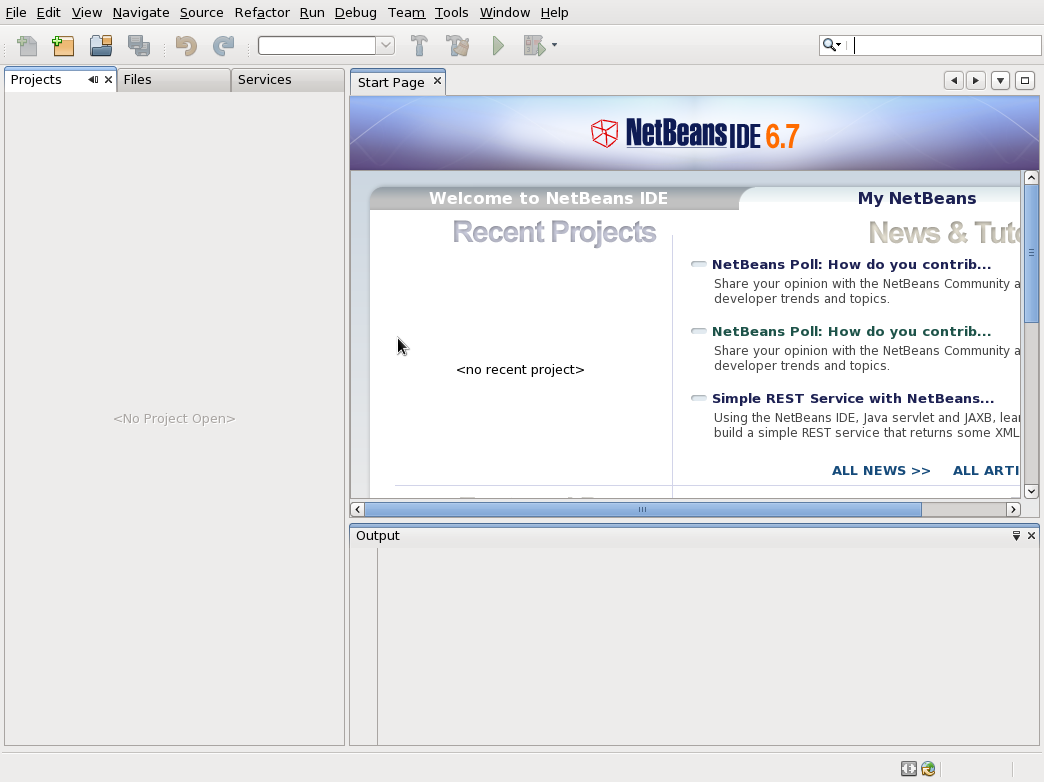Viewport: 1044px width, 782px height.
Task: Open the Refactor menu
Action: tap(262, 13)
